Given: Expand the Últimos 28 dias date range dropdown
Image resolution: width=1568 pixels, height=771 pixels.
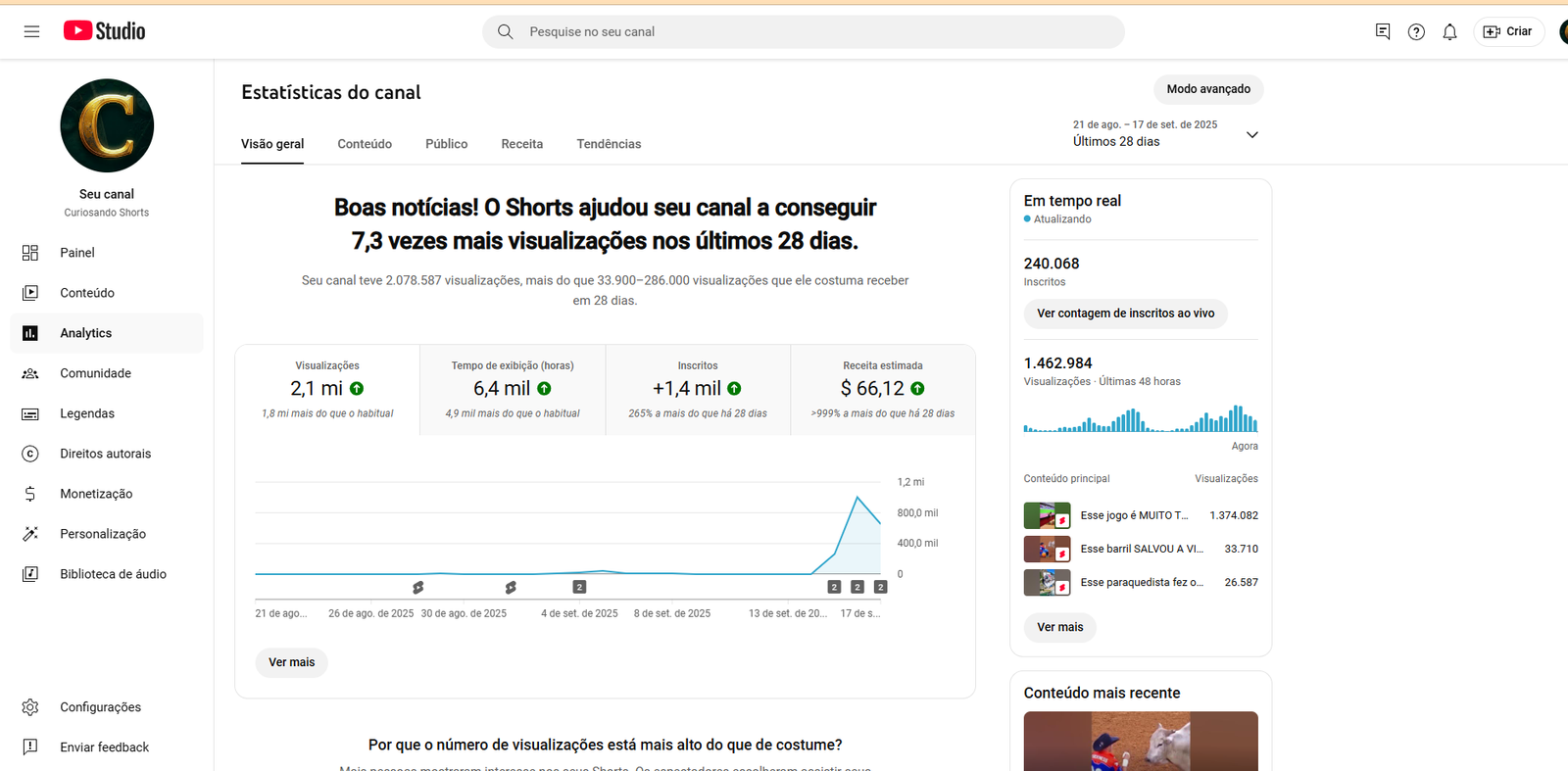Looking at the screenshot, I should tap(1165, 133).
